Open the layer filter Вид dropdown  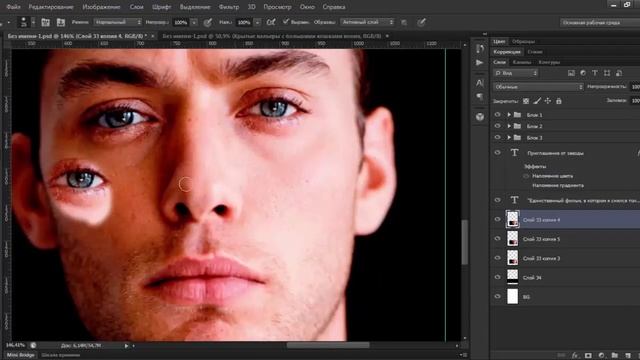pos(516,73)
